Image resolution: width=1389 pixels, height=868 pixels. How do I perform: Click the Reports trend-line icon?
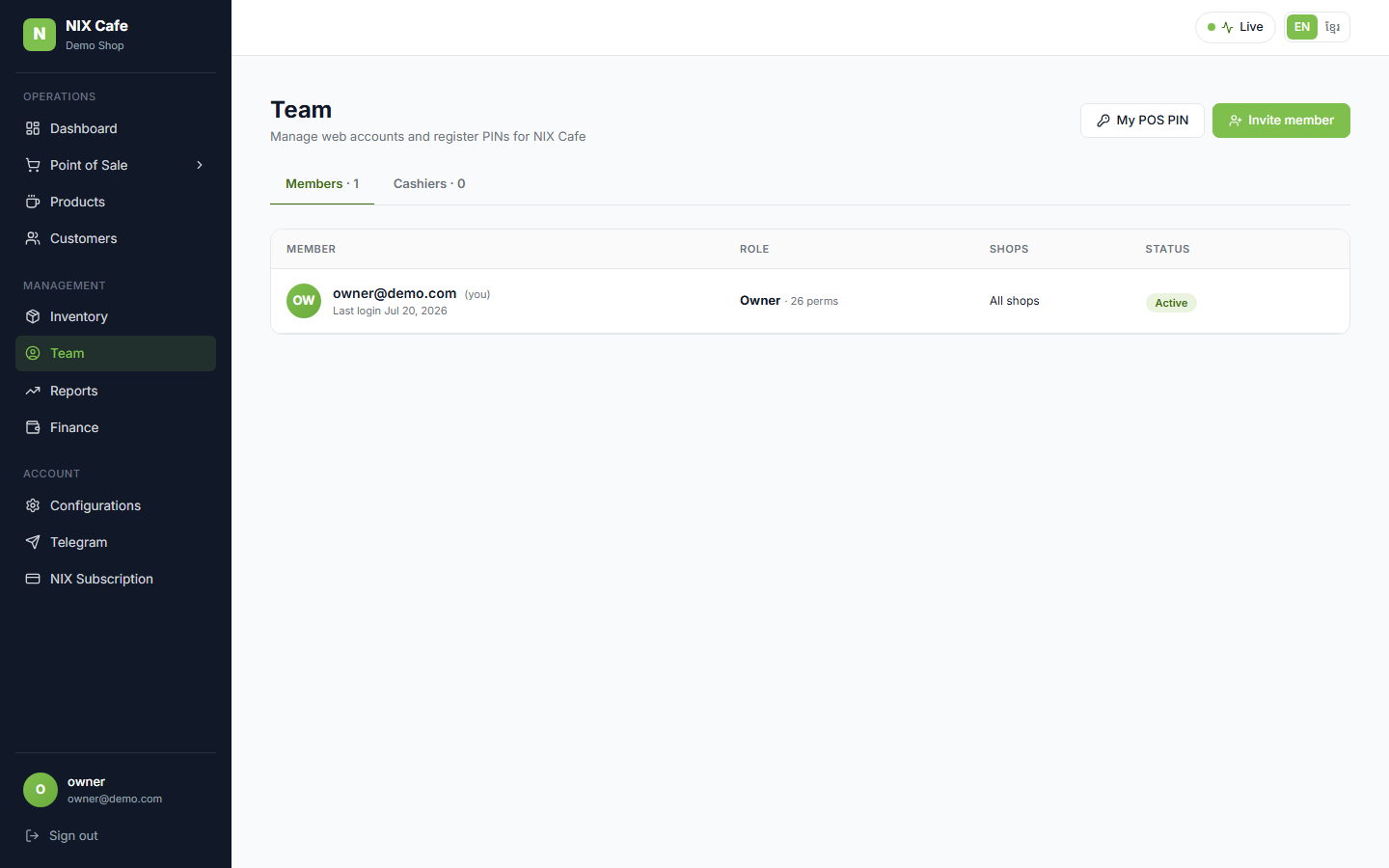[33, 391]
